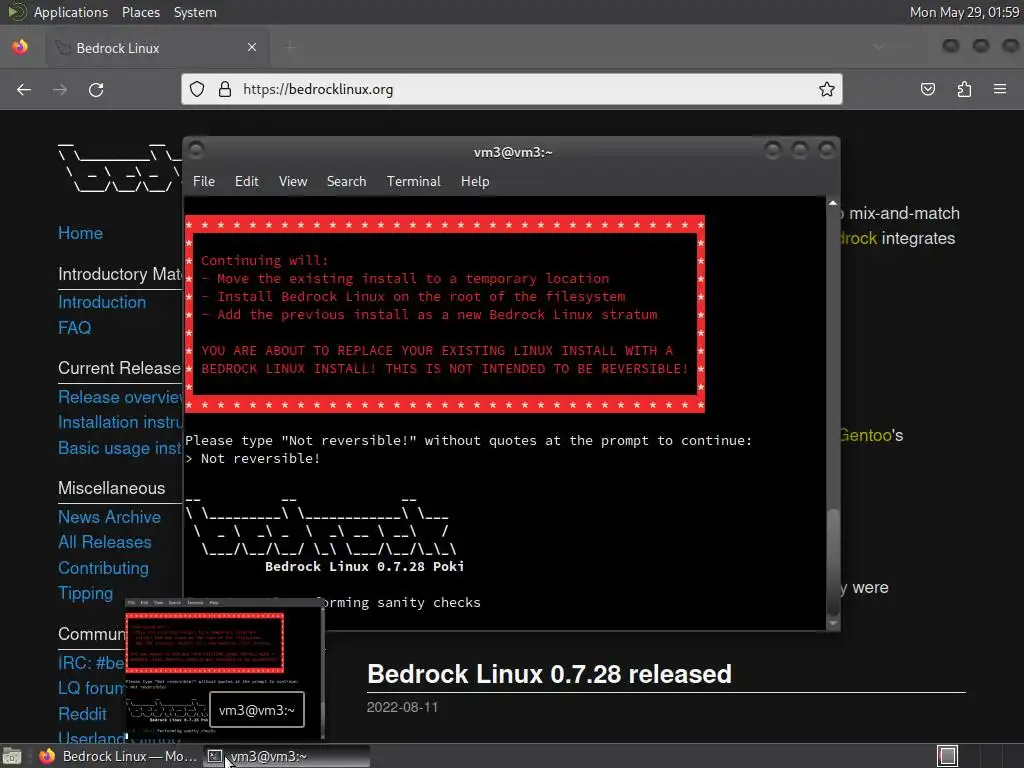Viewport: 1024px width, 768px height.
Task: Click the Bedrock Linux 0.7.28 released heading
Action: point(549,674)
